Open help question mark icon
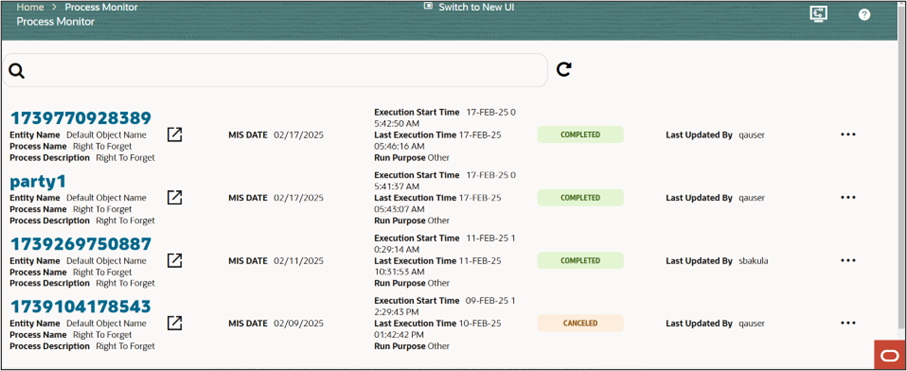907x371 pixels. 864,15
